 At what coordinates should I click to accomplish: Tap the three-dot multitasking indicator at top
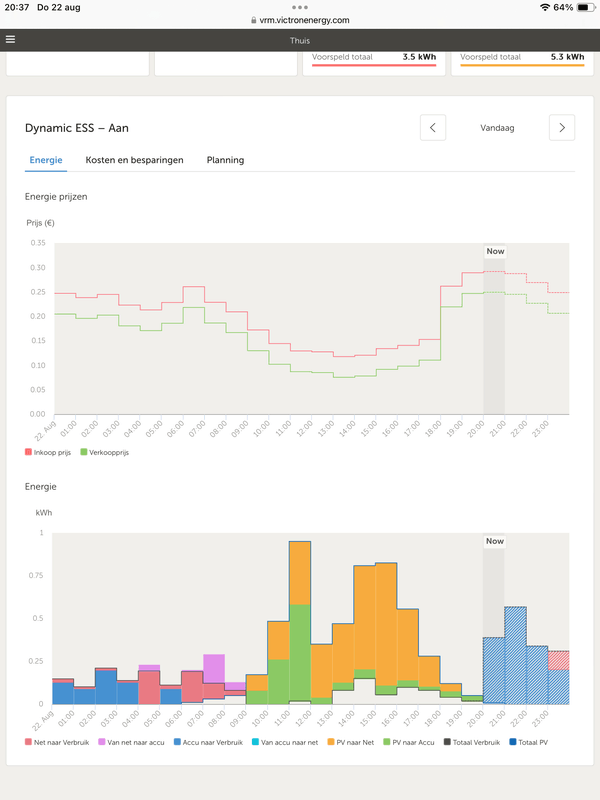[x=300, y=7]
